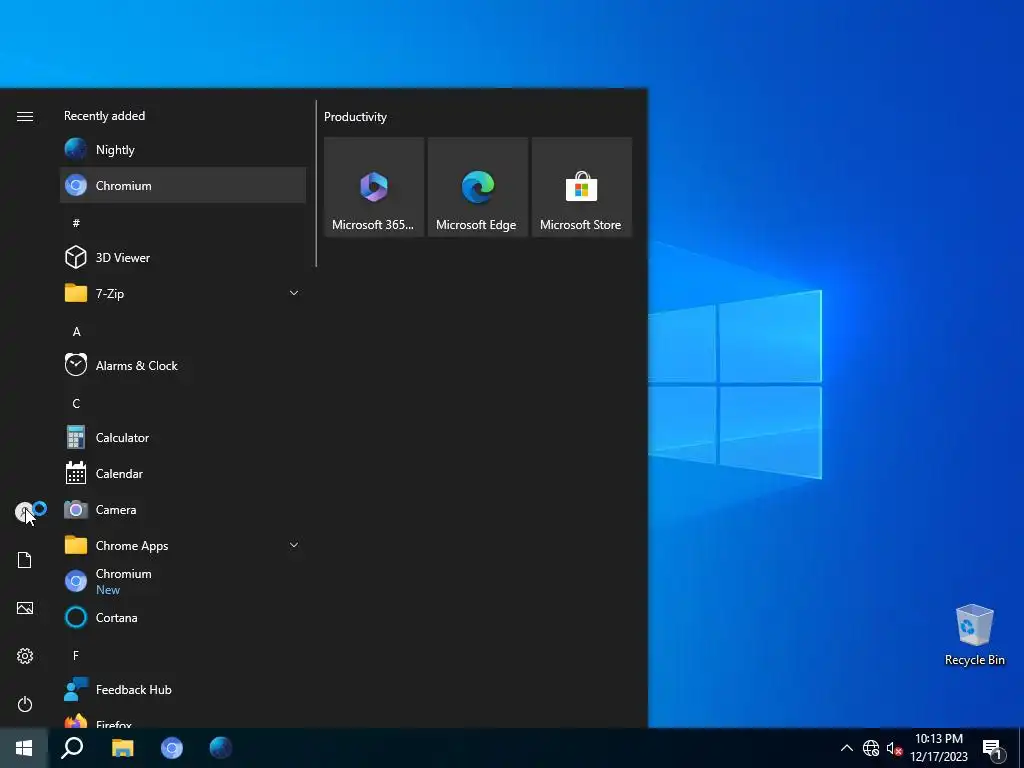Click the Productivity group title
Screen dimensions: 1024x768
click(x=355, y=117)
